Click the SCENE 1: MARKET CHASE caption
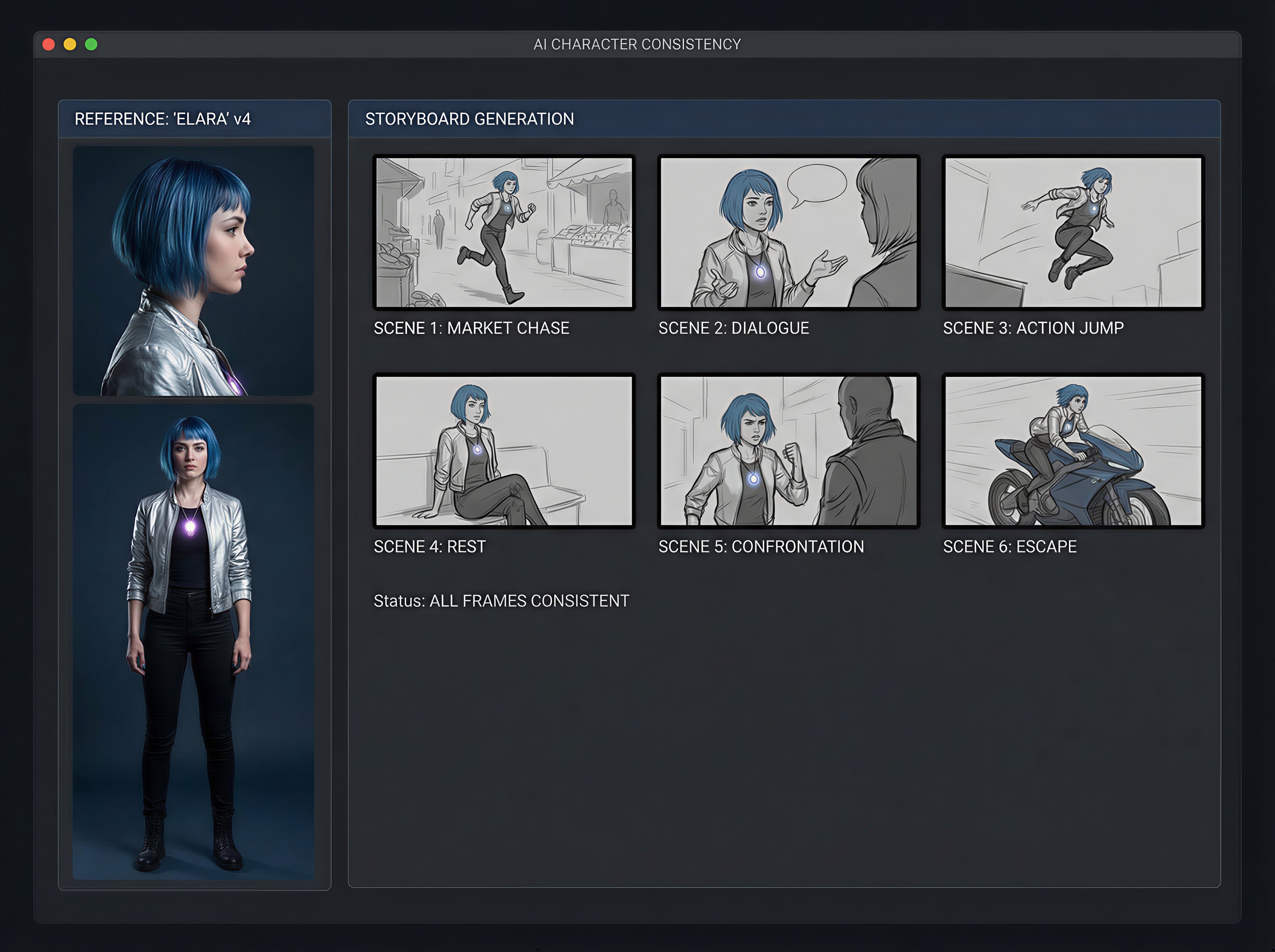 [471, 328]
